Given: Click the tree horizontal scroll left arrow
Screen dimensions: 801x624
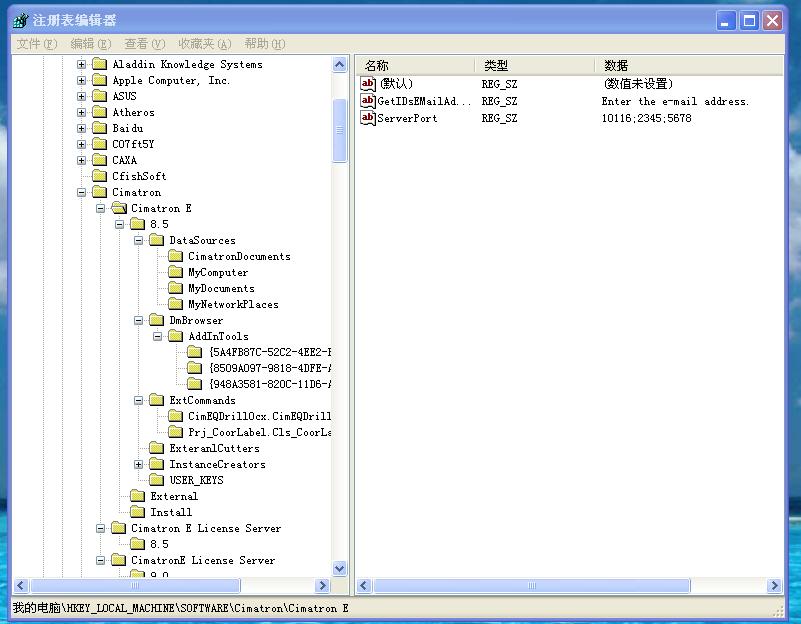Looking at the screenshot, I should coord(21,585).
